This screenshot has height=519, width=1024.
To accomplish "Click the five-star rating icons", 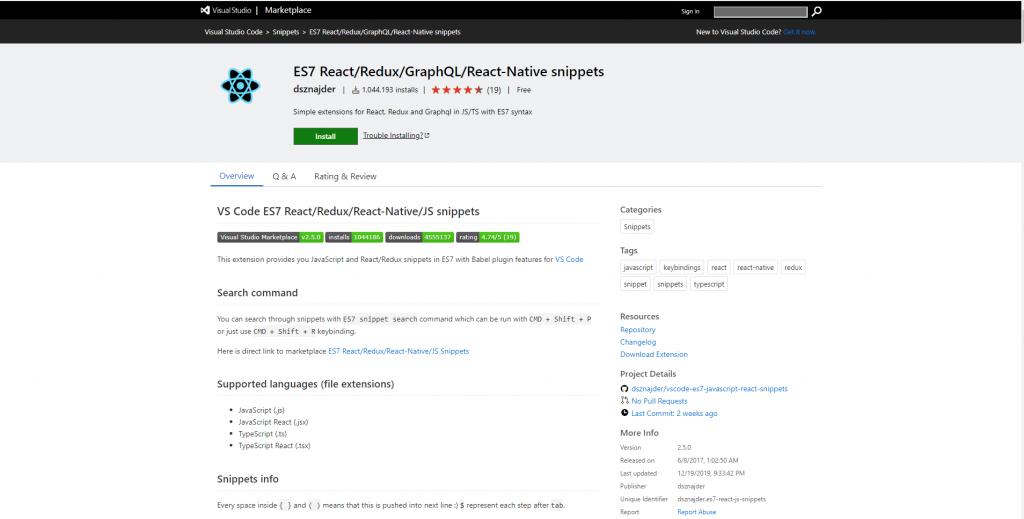I will [457, 90].
